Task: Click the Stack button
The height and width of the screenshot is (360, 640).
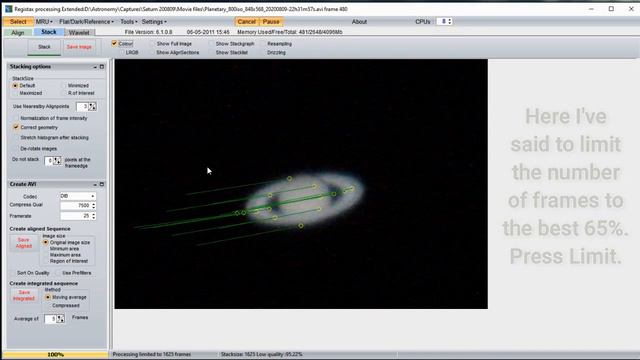Action: 44,47
